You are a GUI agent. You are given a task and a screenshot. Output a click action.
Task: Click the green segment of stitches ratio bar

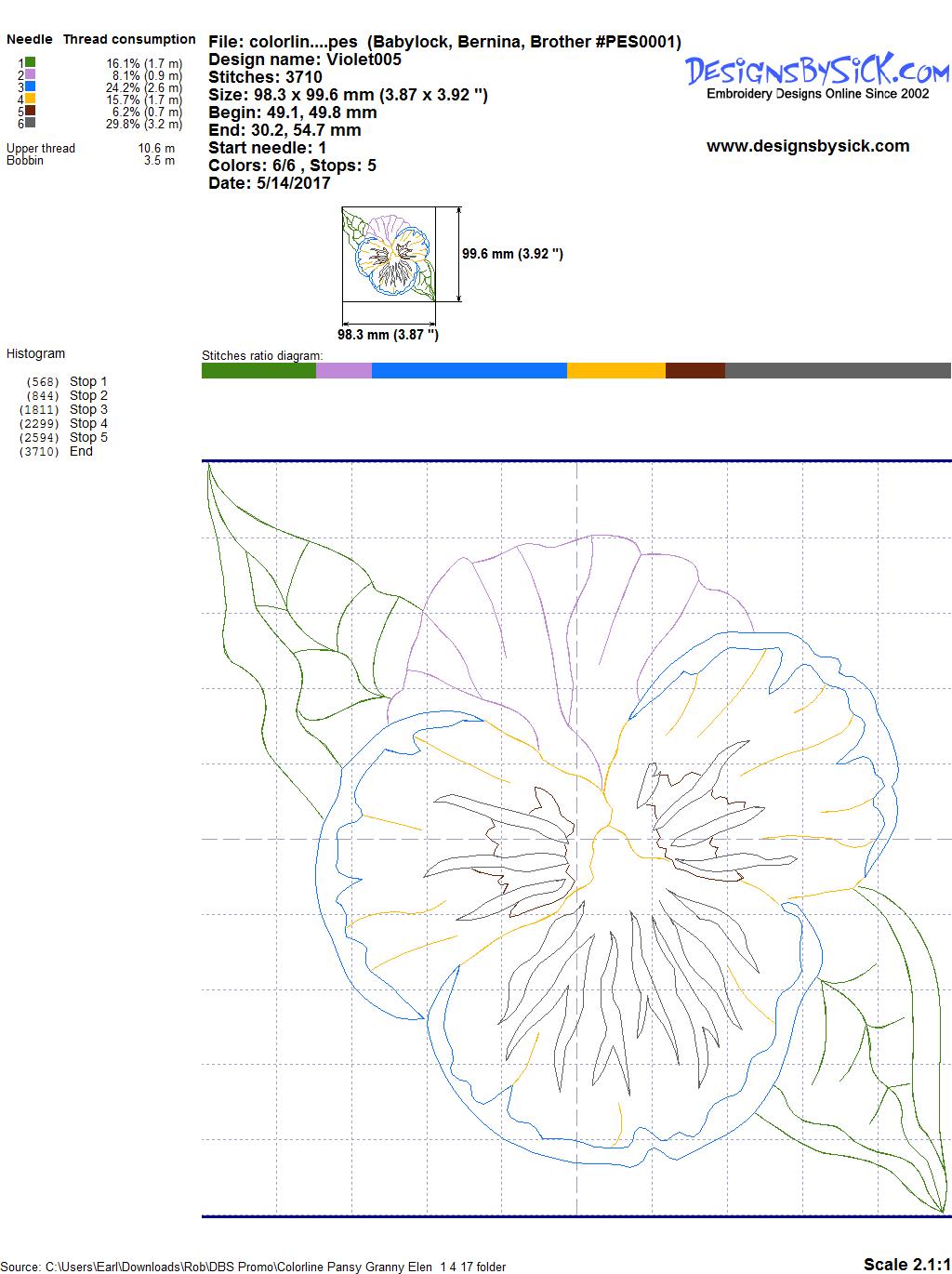(258, 371)
